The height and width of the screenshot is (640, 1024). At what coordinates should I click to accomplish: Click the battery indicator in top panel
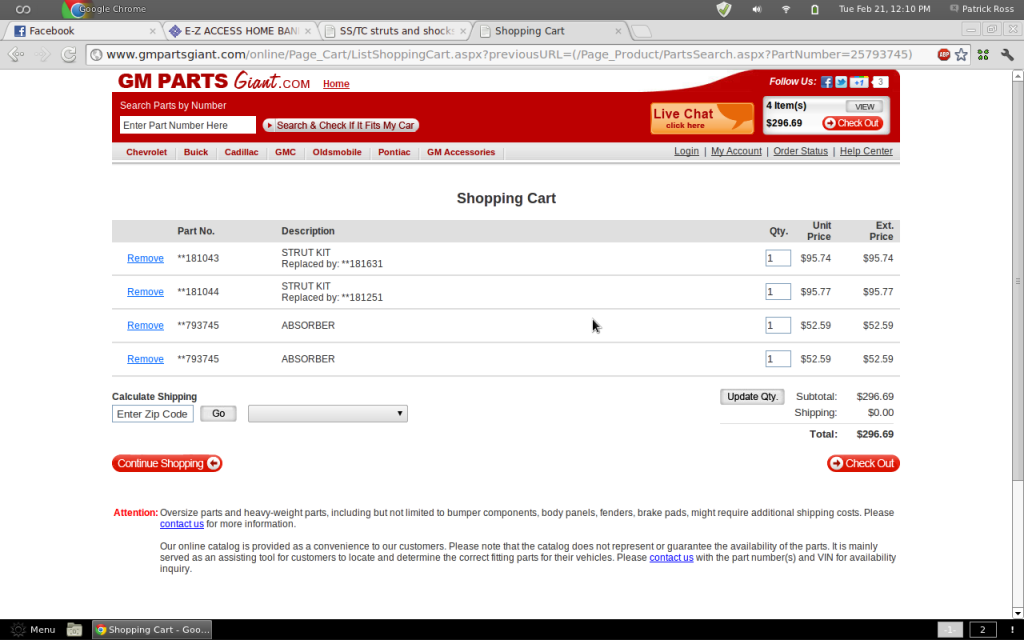(x=814, y=9)
